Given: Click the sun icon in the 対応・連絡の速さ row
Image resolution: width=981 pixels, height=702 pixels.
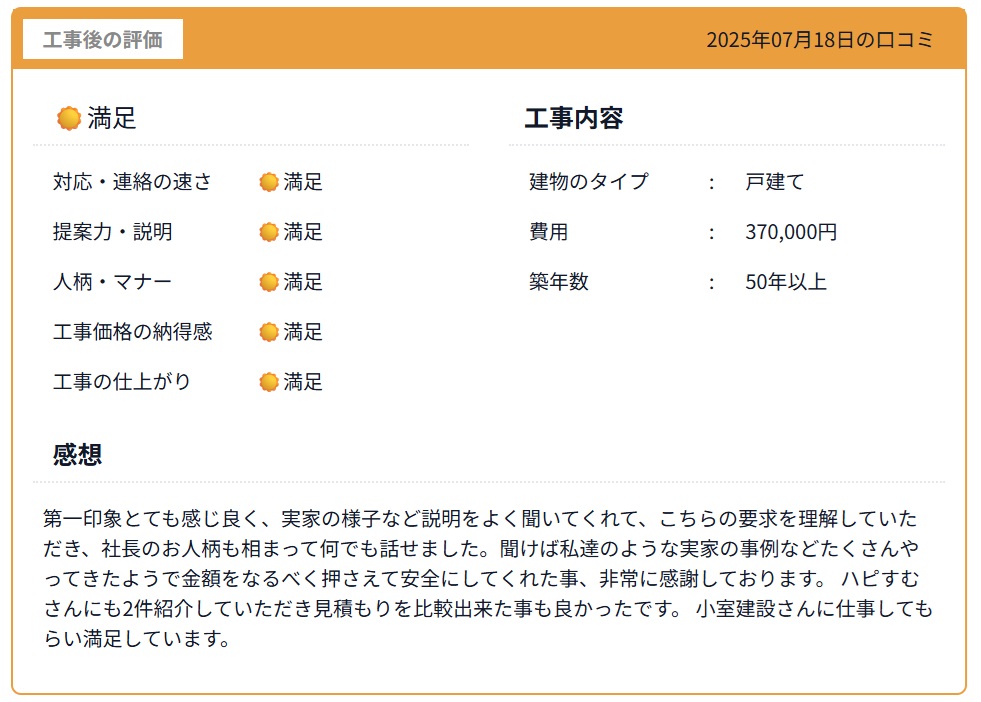Looking at the screenshot, I should coord(269,182).
